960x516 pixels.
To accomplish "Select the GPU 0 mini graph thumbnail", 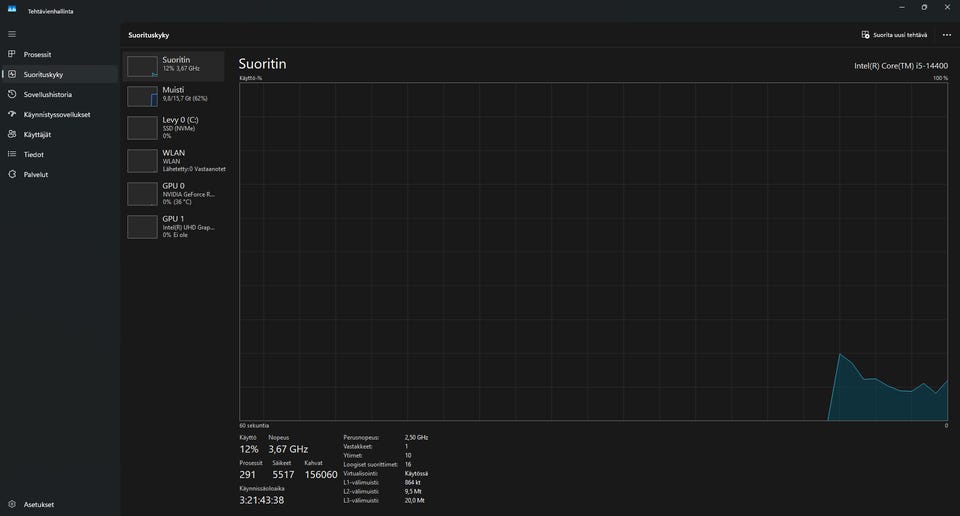I will point(142,194).
